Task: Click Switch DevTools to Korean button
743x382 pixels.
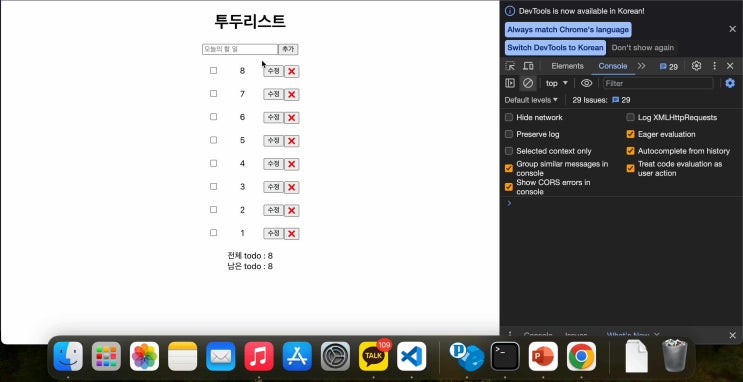Action: coord(555,48)
